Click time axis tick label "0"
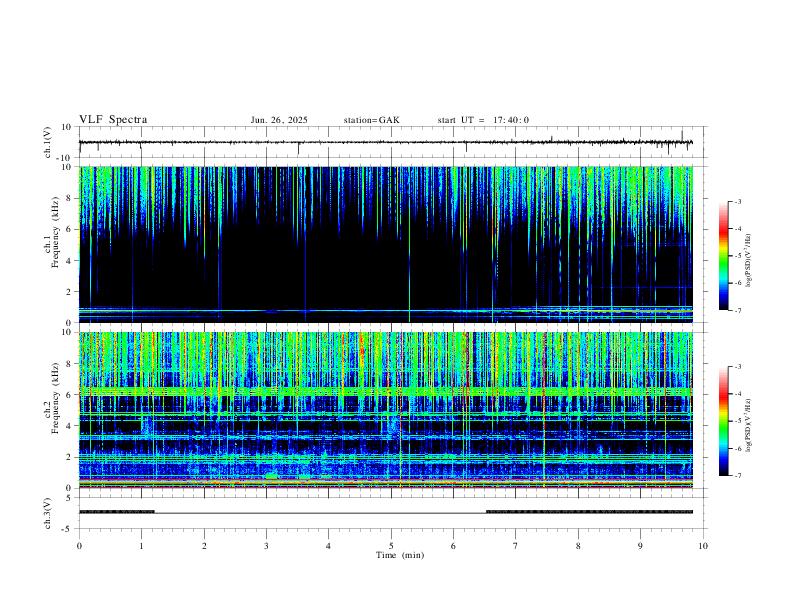Screen dimensions: 792x612 tap(79, 546)
